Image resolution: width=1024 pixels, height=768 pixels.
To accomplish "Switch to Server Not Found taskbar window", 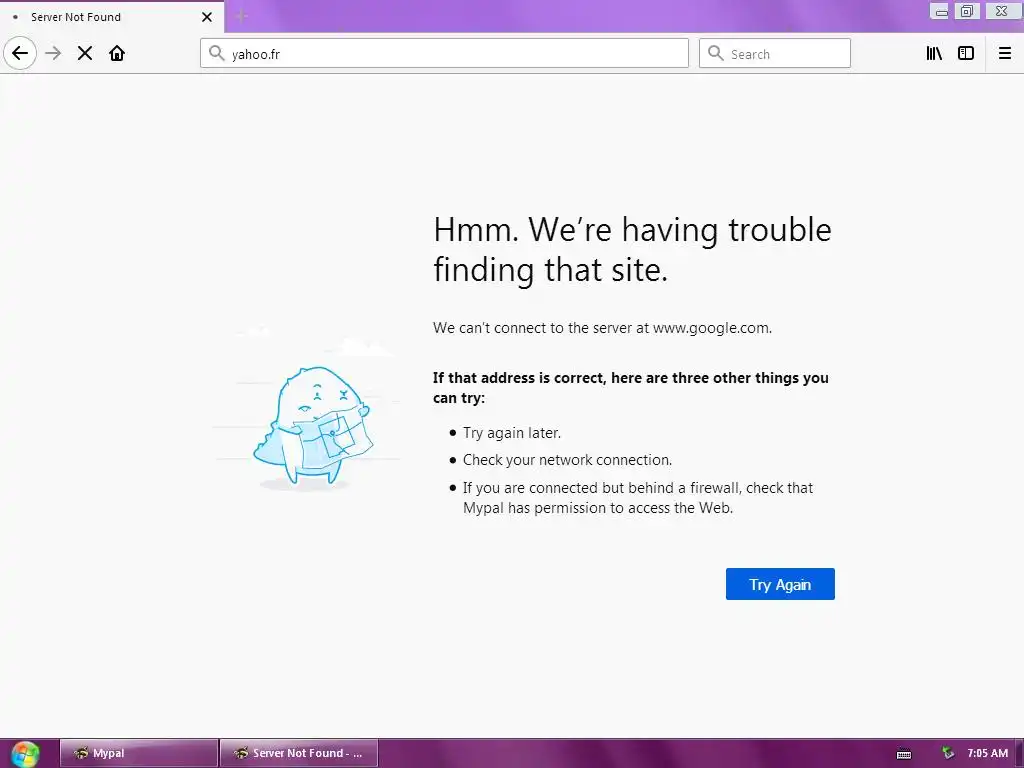I will [299, 753].
